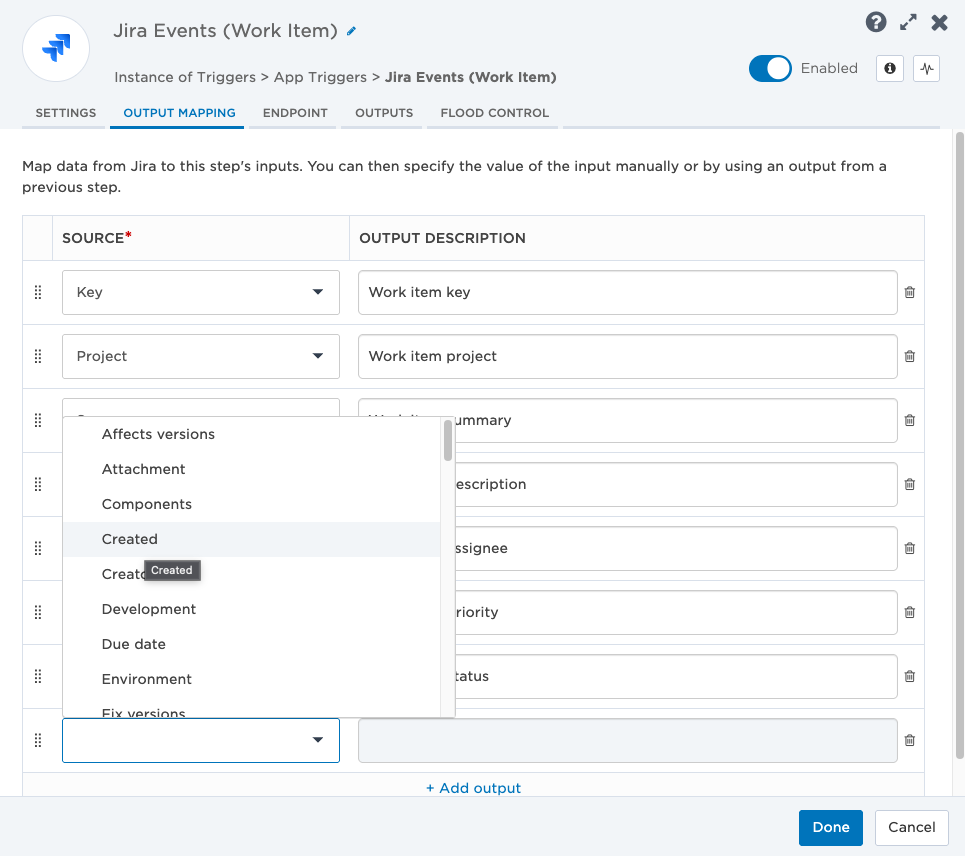Edit the Work item key description field

tap(628, 292)
